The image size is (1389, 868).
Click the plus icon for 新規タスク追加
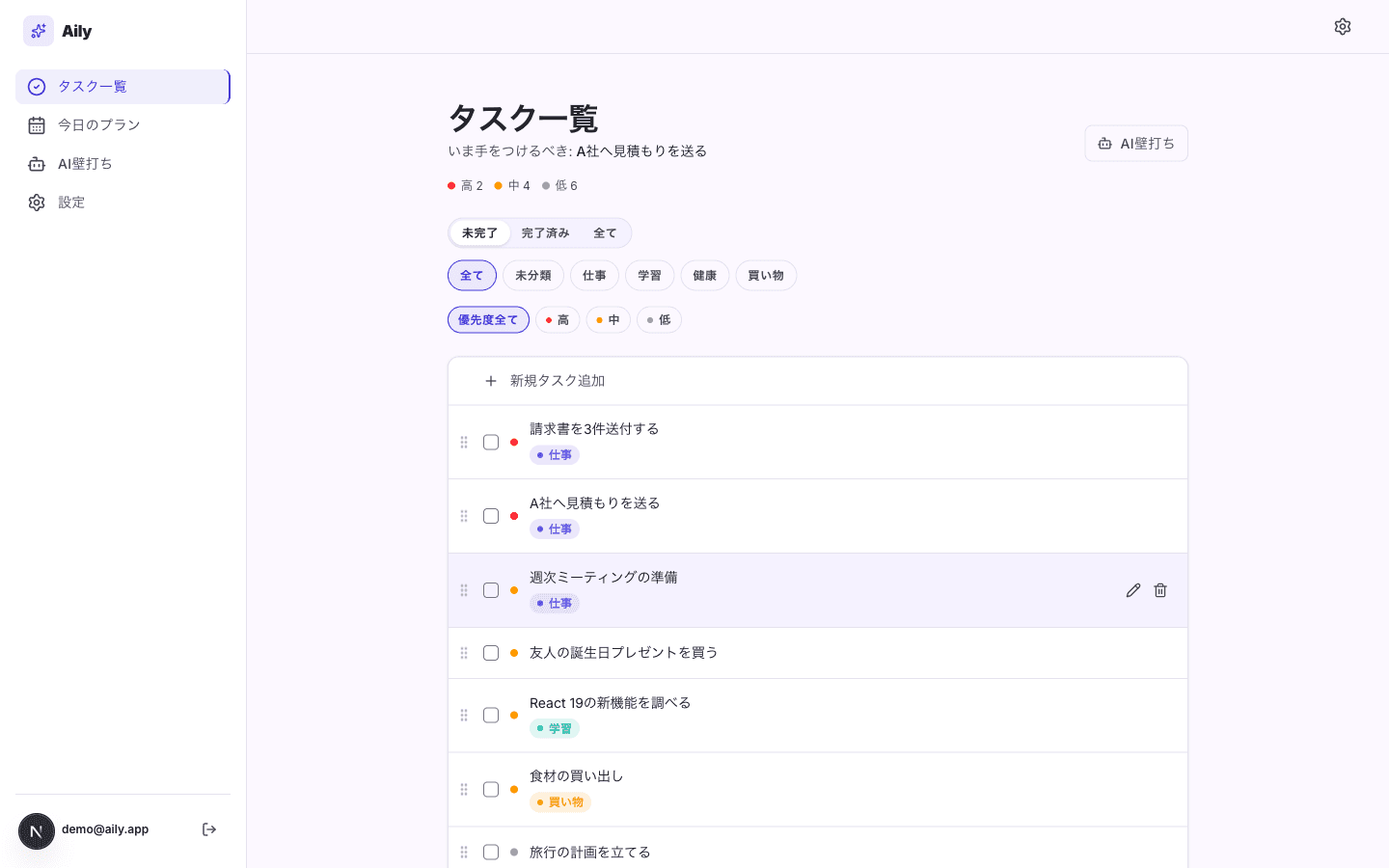pyautogui.click(x=491, y=381)
